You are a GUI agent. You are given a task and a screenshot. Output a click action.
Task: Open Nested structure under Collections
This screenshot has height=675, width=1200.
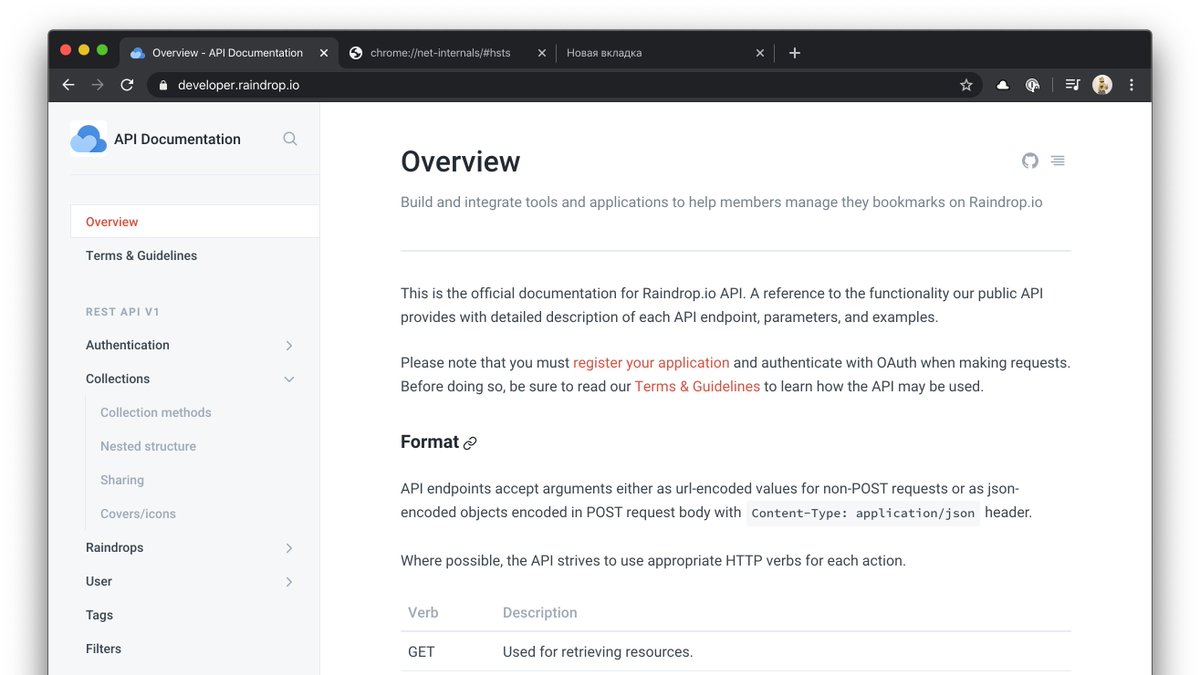point(147,446)
